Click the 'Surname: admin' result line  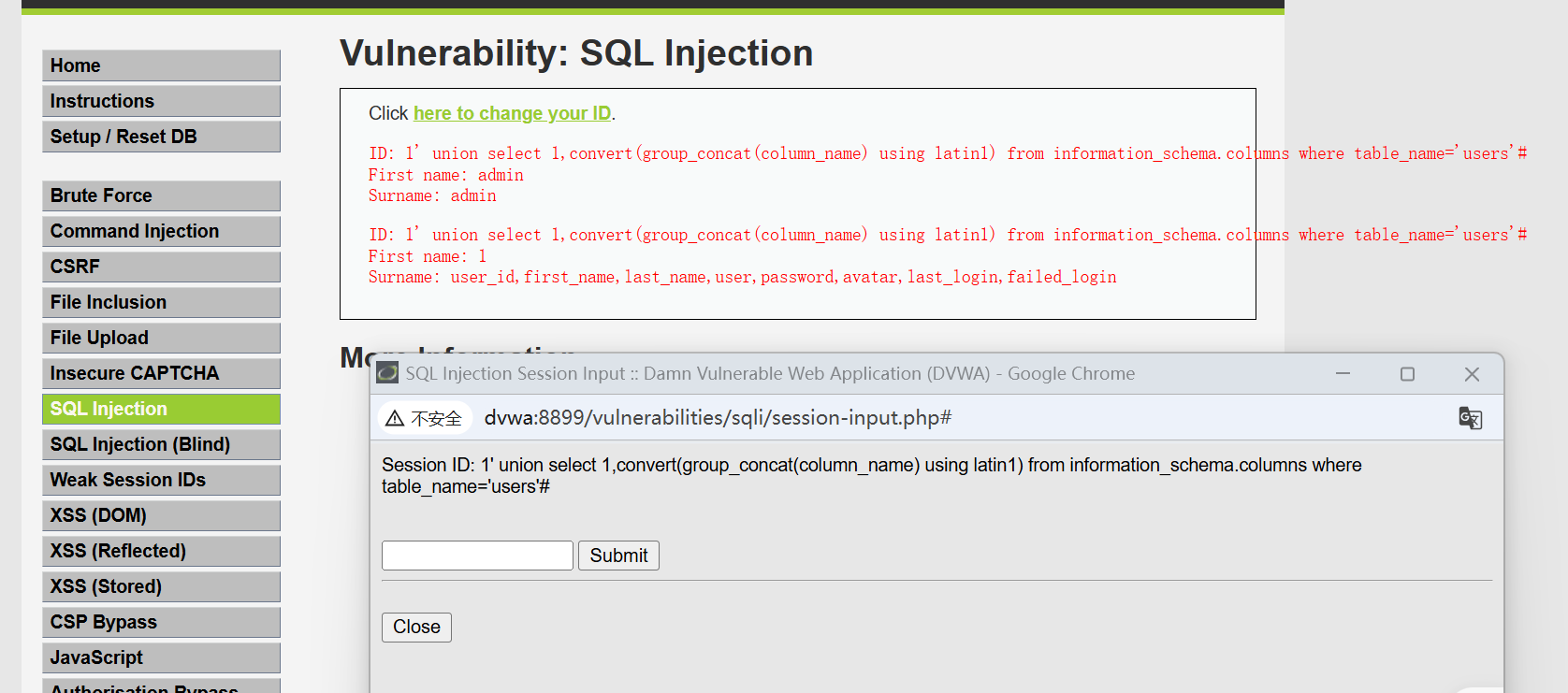coord(432,195)
